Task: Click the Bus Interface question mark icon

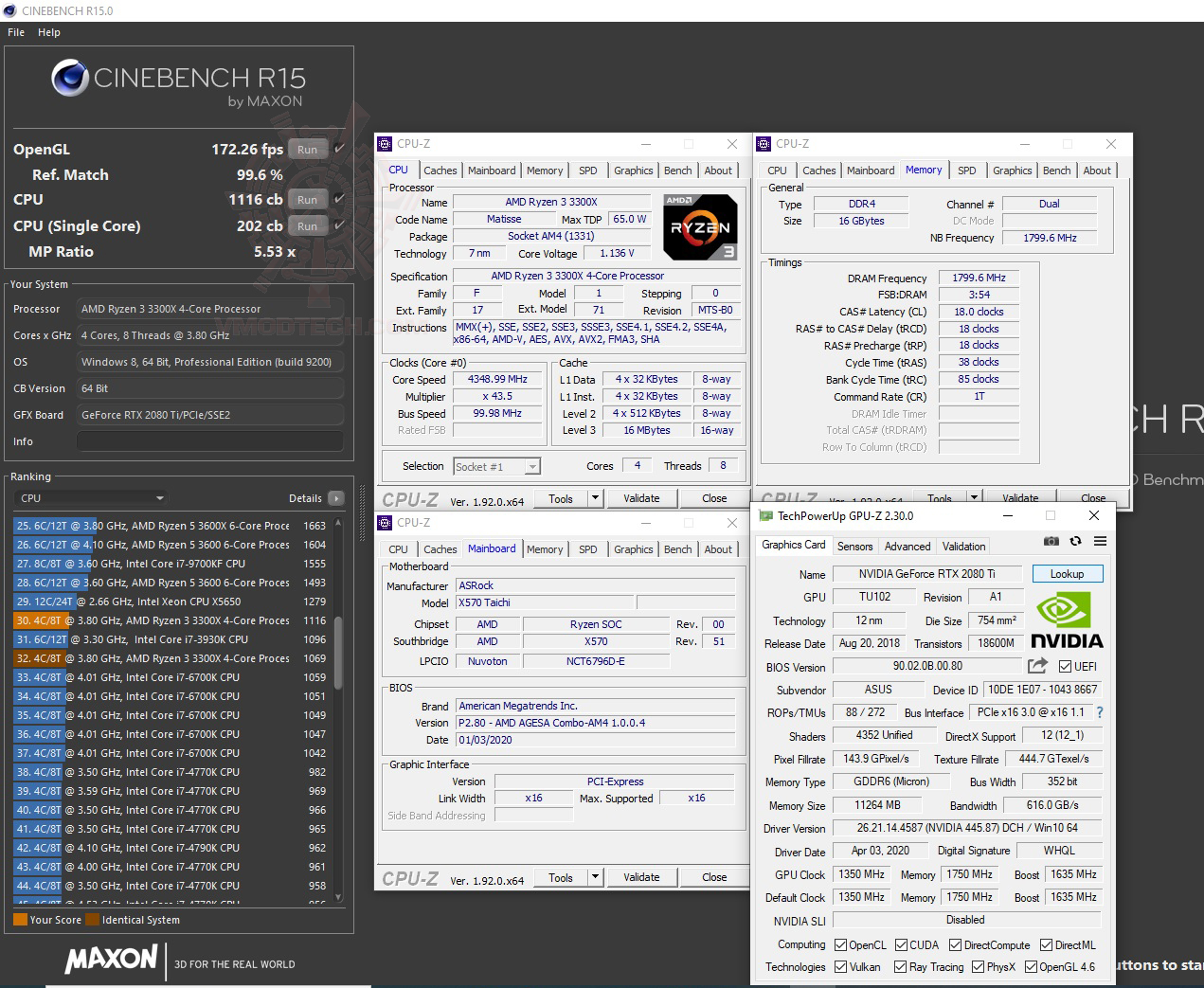Action: (x=1100, y=712)
